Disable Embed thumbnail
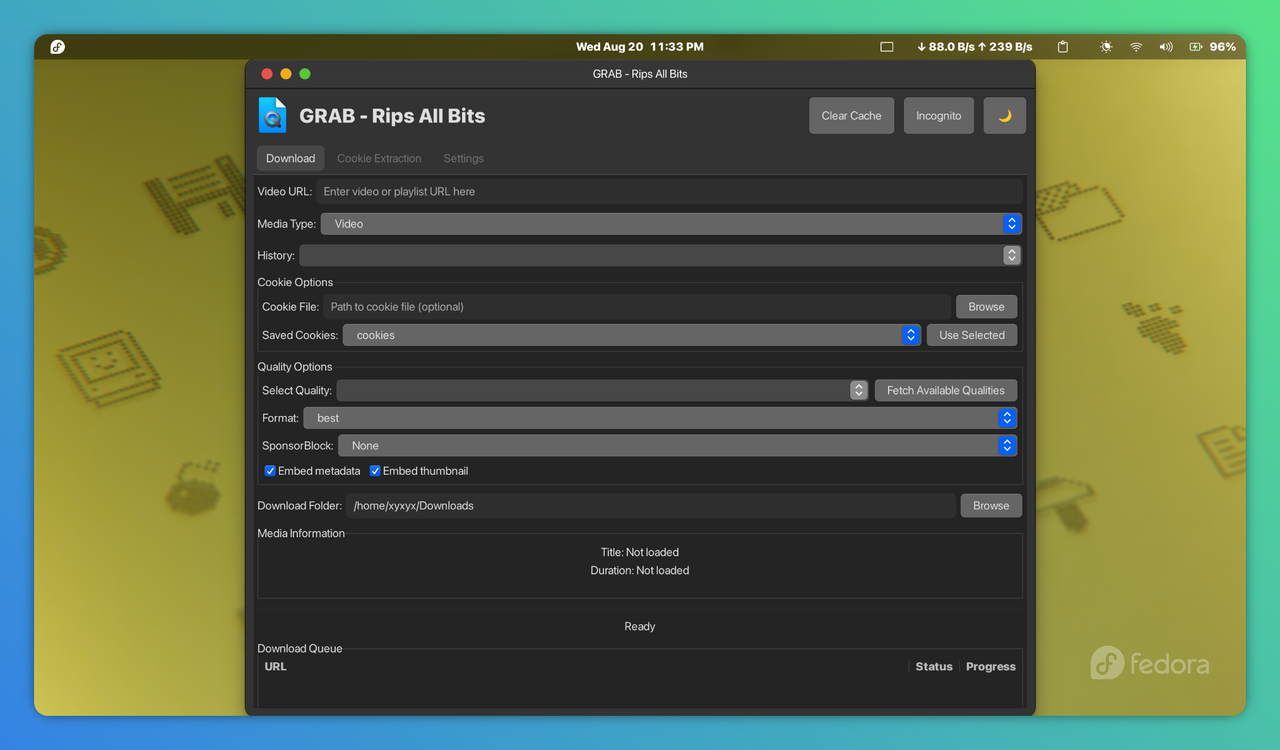The height and width of the screenshot is (750, 1280). (375, 470)
